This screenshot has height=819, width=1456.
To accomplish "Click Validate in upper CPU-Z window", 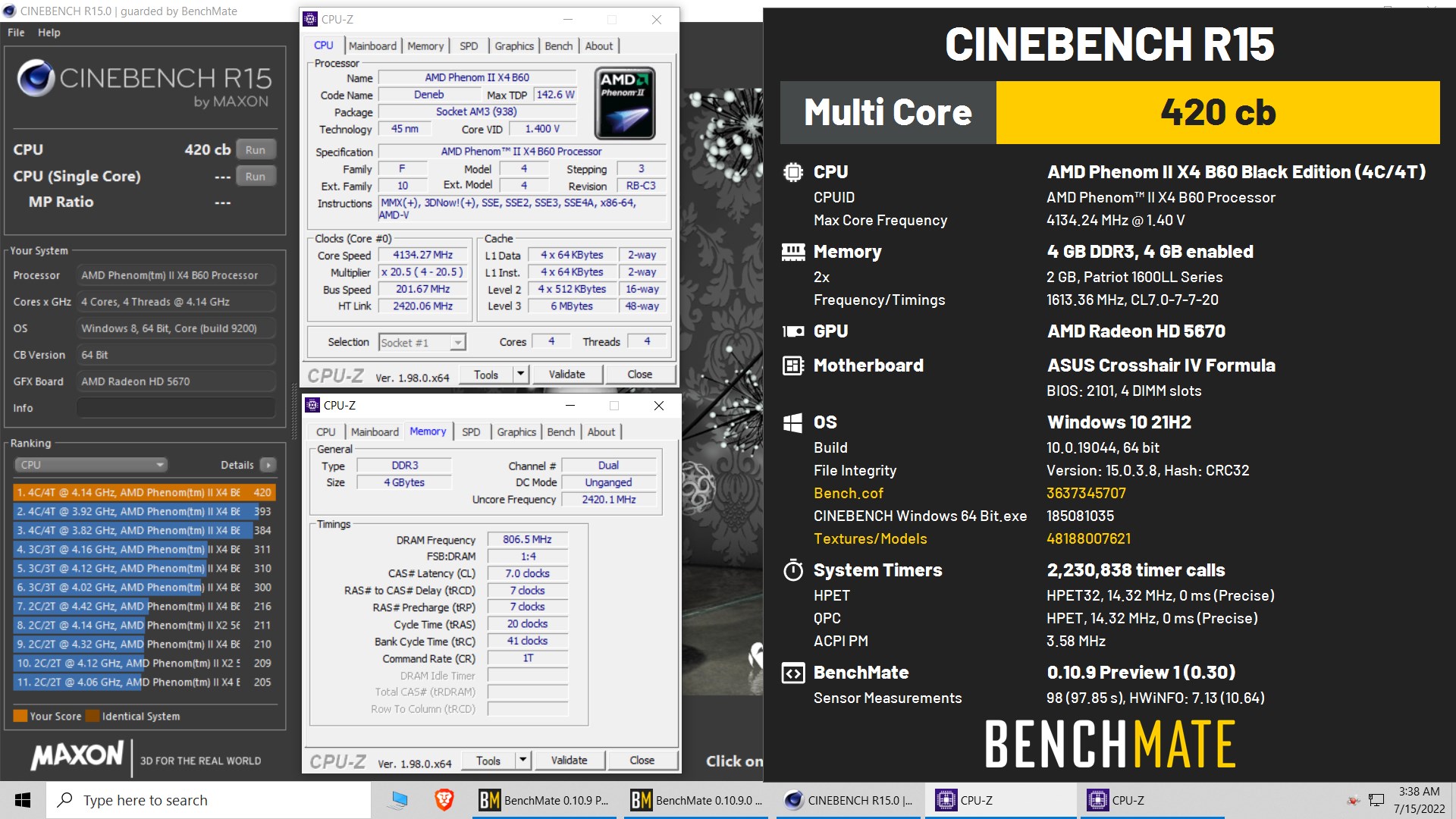I will pos(566,374).
